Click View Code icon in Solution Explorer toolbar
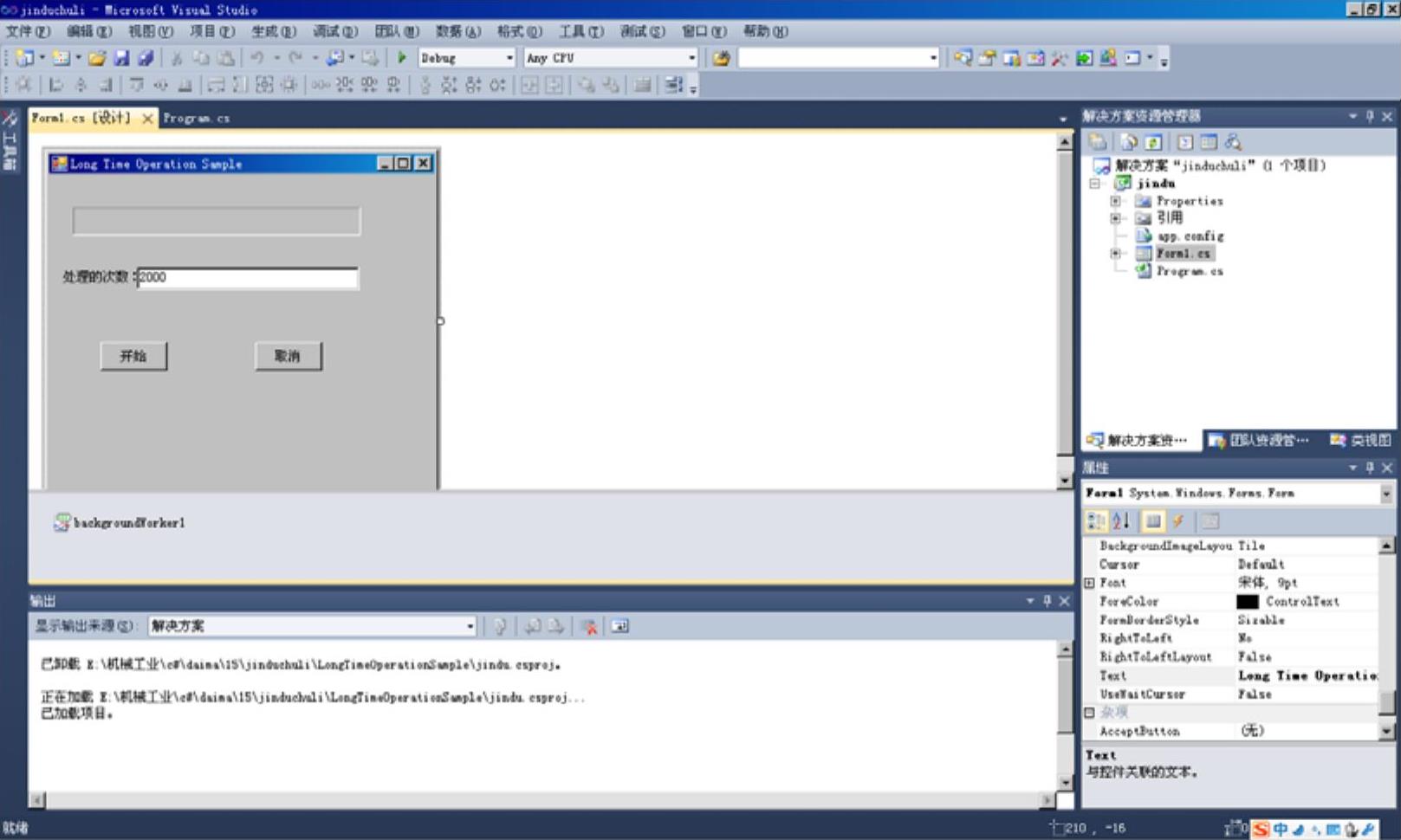 click(x=1185, y=142)
